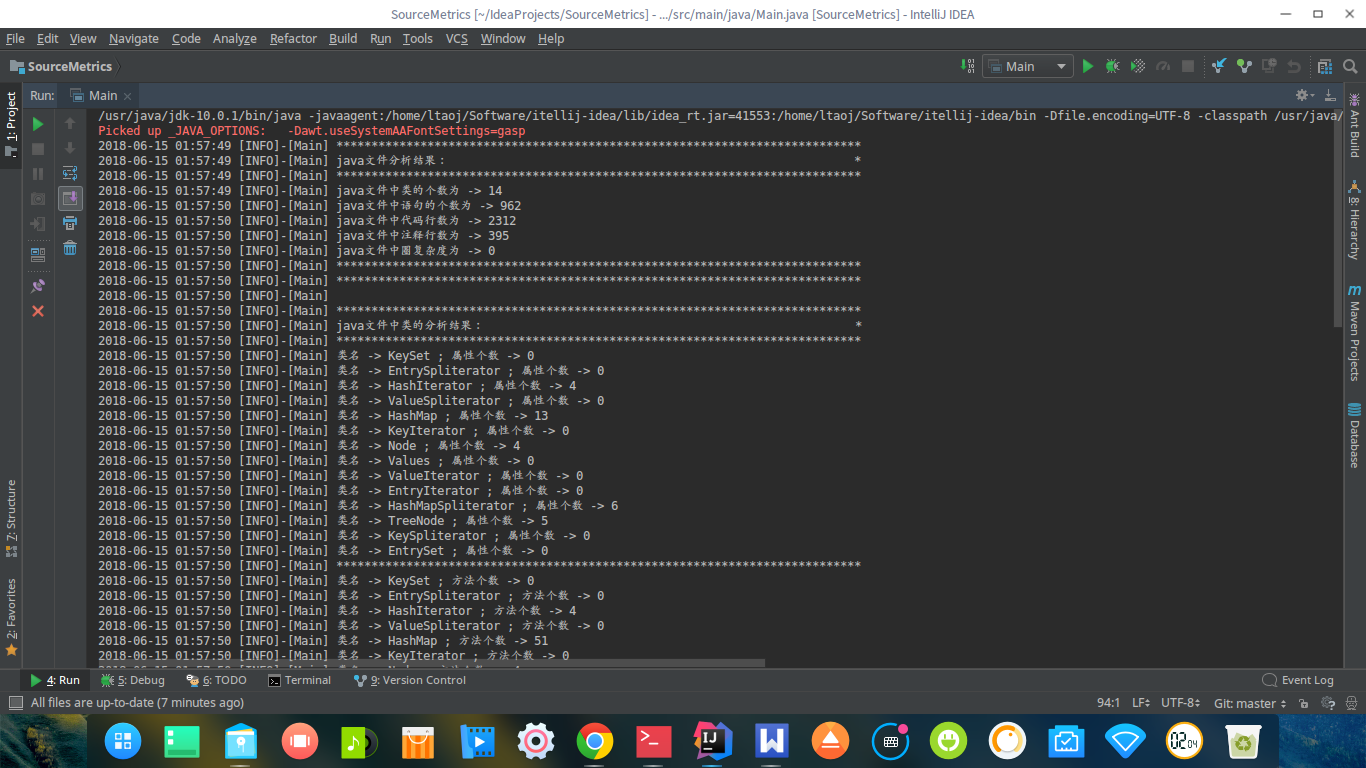
Task: Clear all console output trash icon
Action: (70, 248)
